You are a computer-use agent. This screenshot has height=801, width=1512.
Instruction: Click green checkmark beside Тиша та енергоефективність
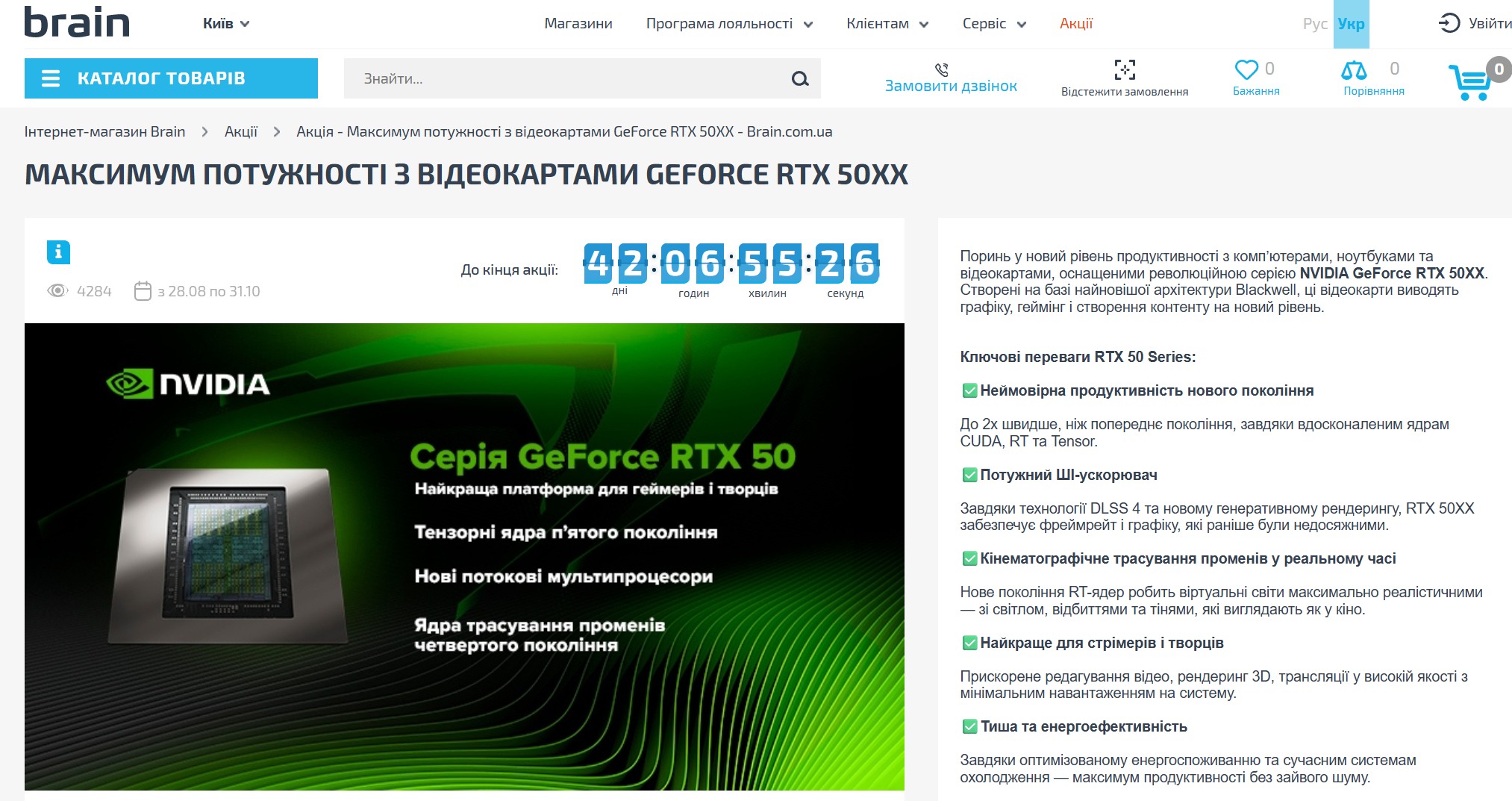969,726
